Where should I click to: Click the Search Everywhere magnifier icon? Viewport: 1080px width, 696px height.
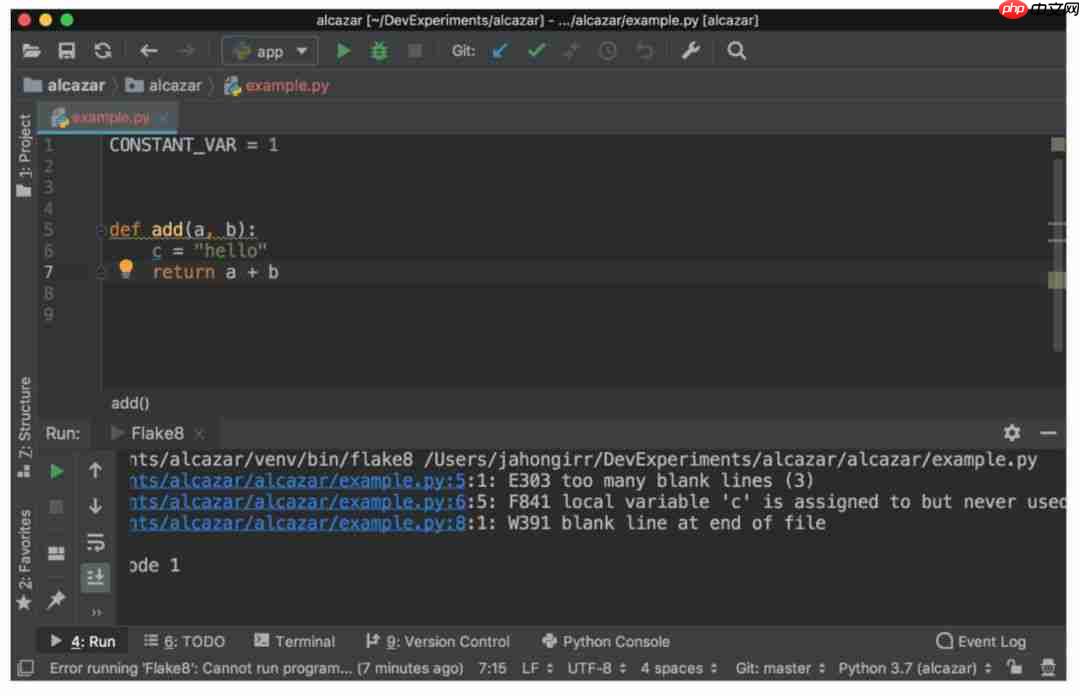736,51
